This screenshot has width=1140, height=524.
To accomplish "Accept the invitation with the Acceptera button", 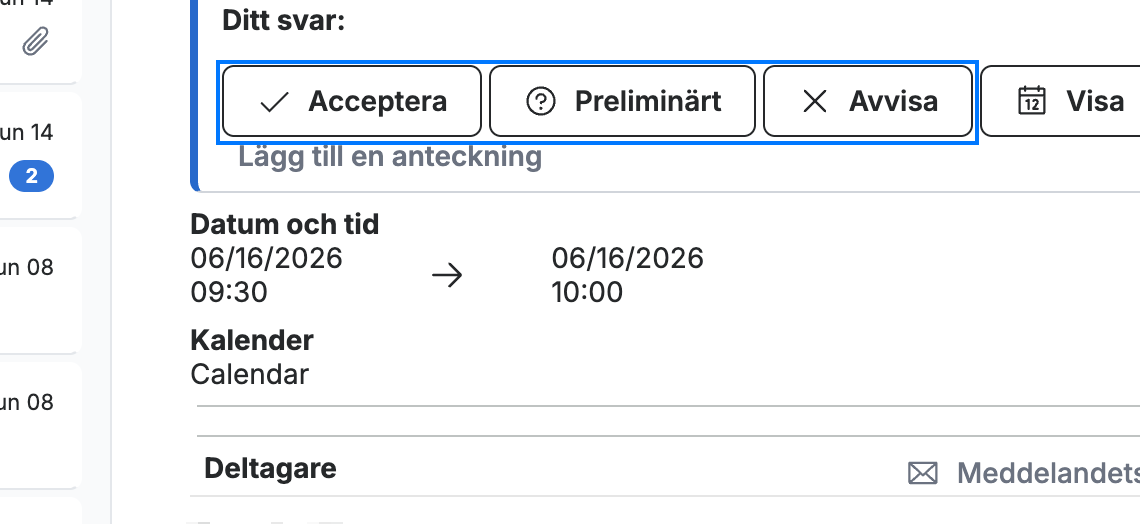I will [x=352, y=101].
